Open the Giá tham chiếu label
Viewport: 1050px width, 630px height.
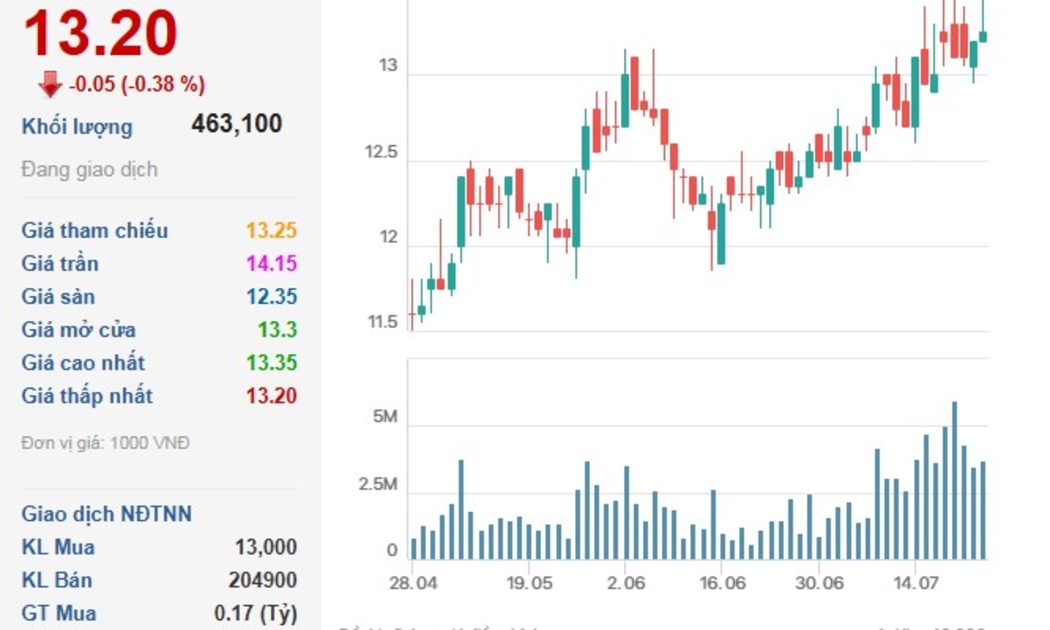coord(95,231)
